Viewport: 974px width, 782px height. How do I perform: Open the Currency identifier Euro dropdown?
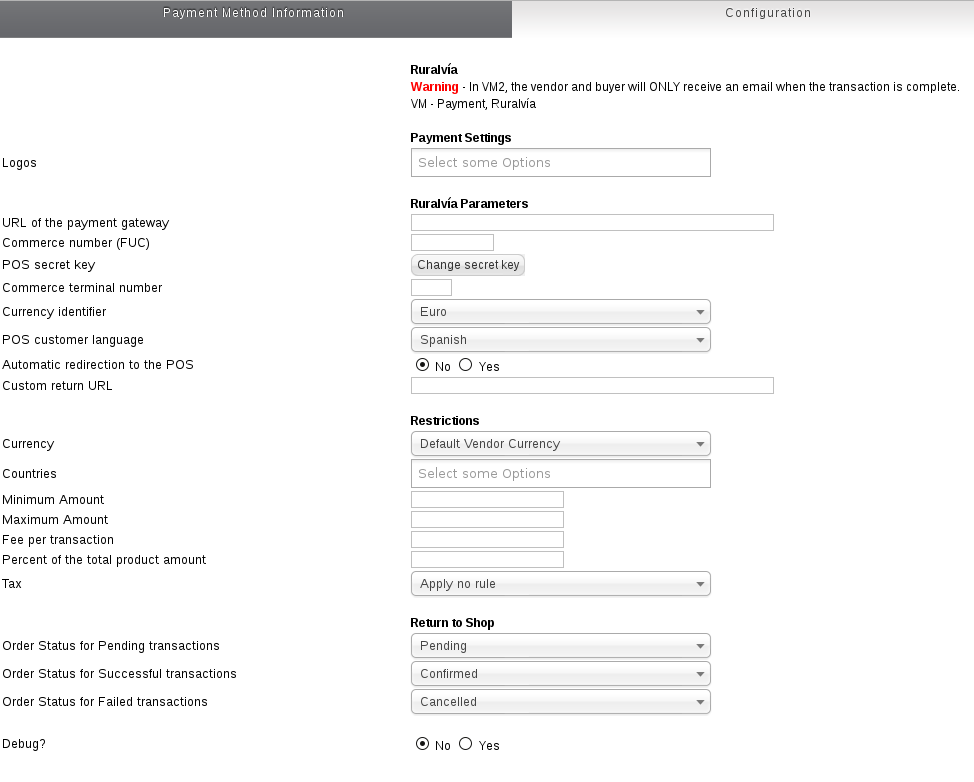[560, 312]
